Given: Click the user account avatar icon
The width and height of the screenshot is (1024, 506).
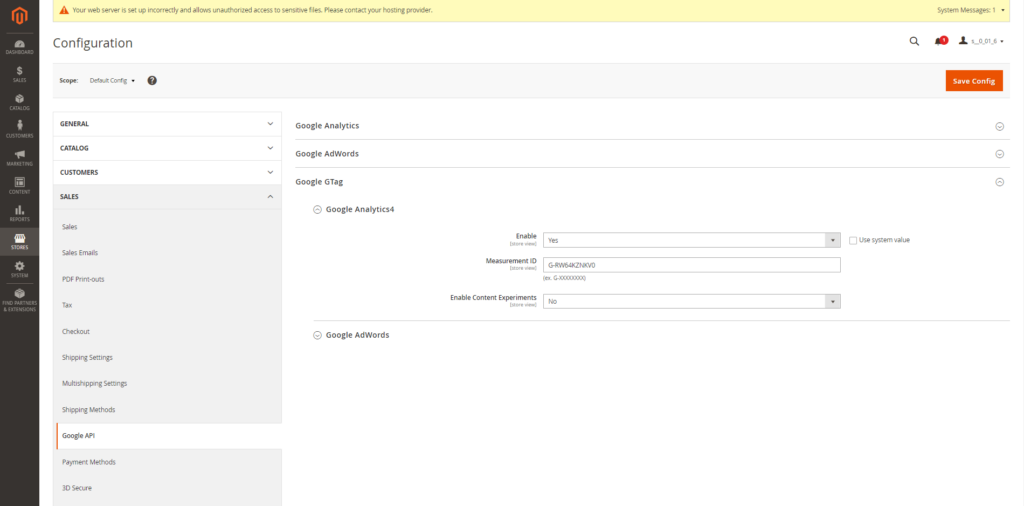Looking at the screenshot, I should tap(963, 40).
